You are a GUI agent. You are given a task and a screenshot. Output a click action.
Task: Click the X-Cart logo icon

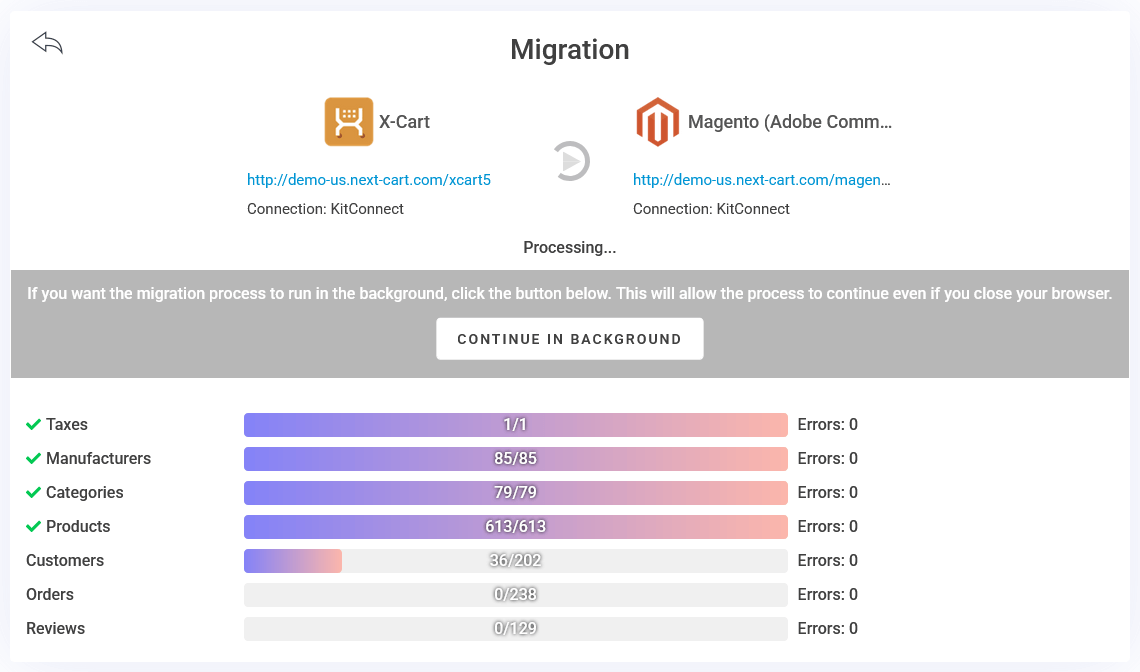[349, 121]
